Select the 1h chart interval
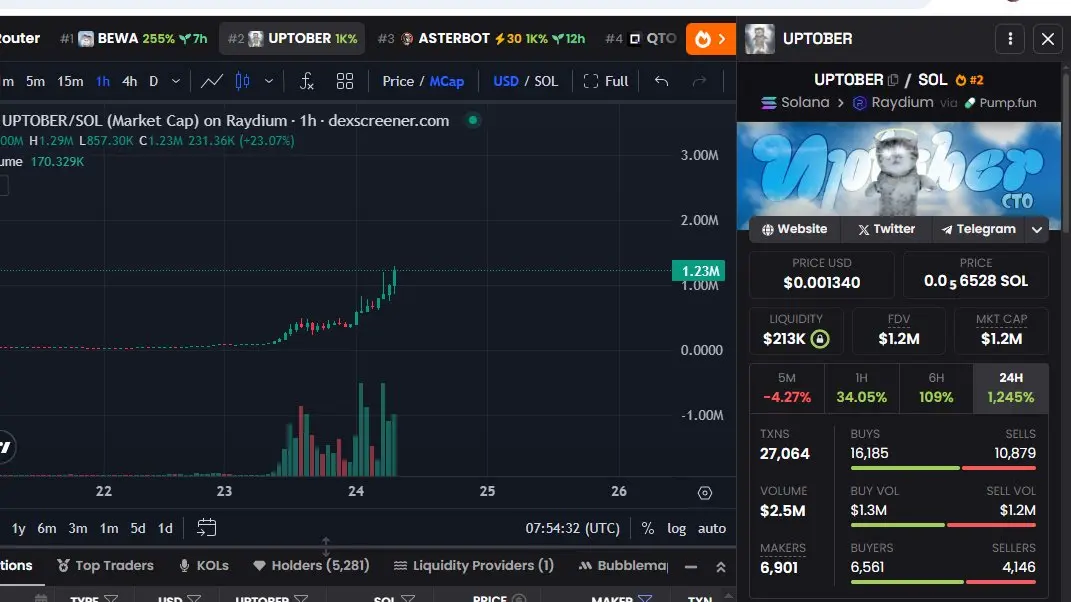The height and width of the screenshot is (602, 1071). [x=102, y=81]
